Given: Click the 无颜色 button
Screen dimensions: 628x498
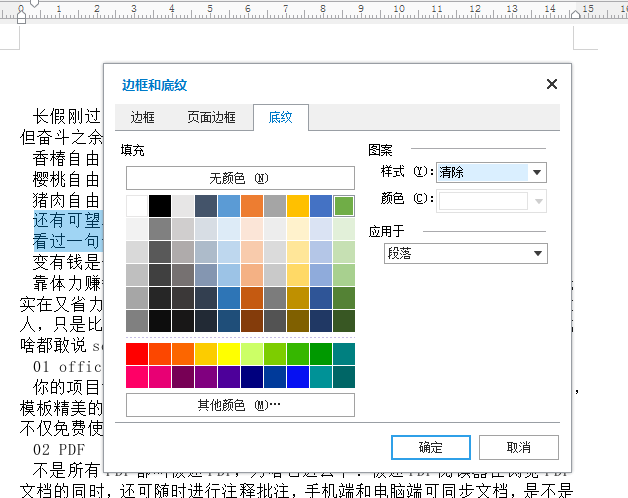Looking at the screenshot, I should click(240, 178).
